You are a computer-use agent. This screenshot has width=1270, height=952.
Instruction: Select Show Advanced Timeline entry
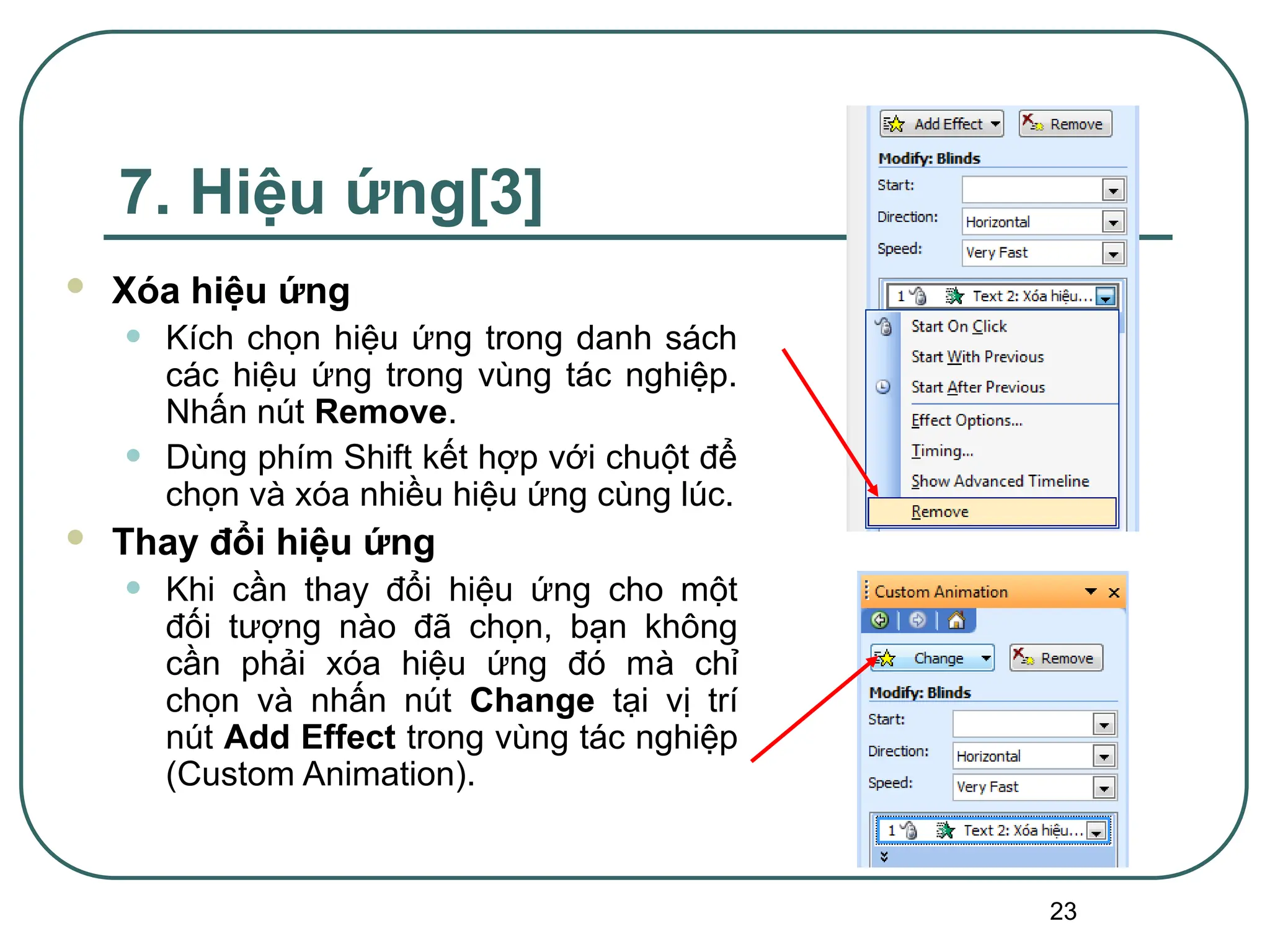coord(1000,481)
